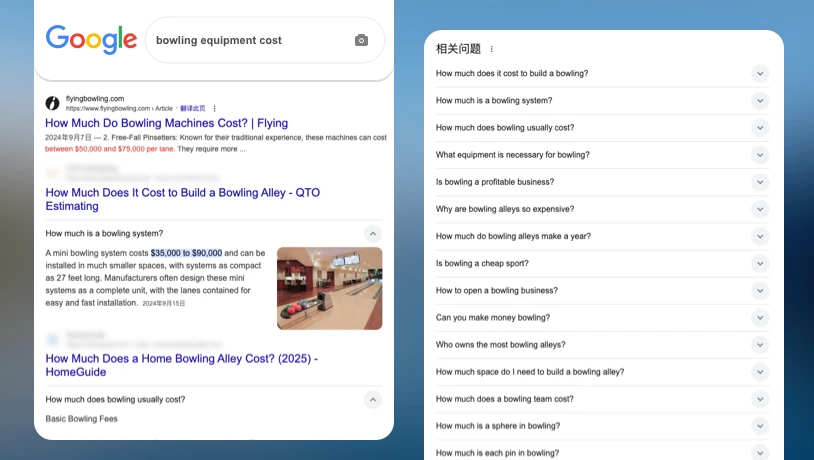Expand 'What equipment is necessary for bowling?'

point(759,155)
